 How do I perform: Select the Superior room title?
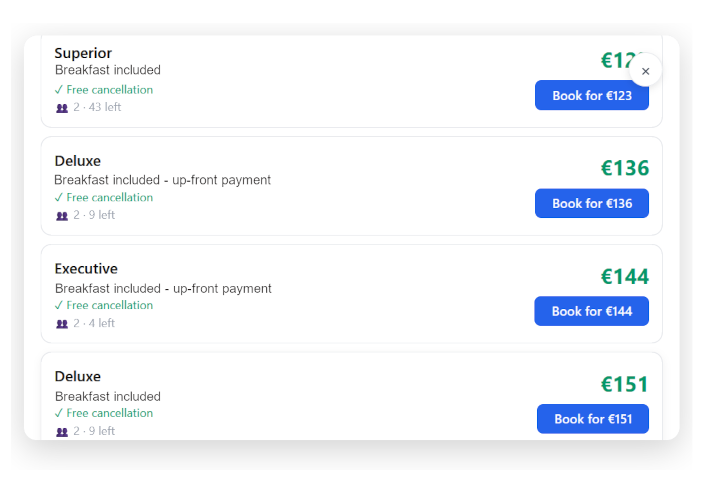click(x=83, y=53)
